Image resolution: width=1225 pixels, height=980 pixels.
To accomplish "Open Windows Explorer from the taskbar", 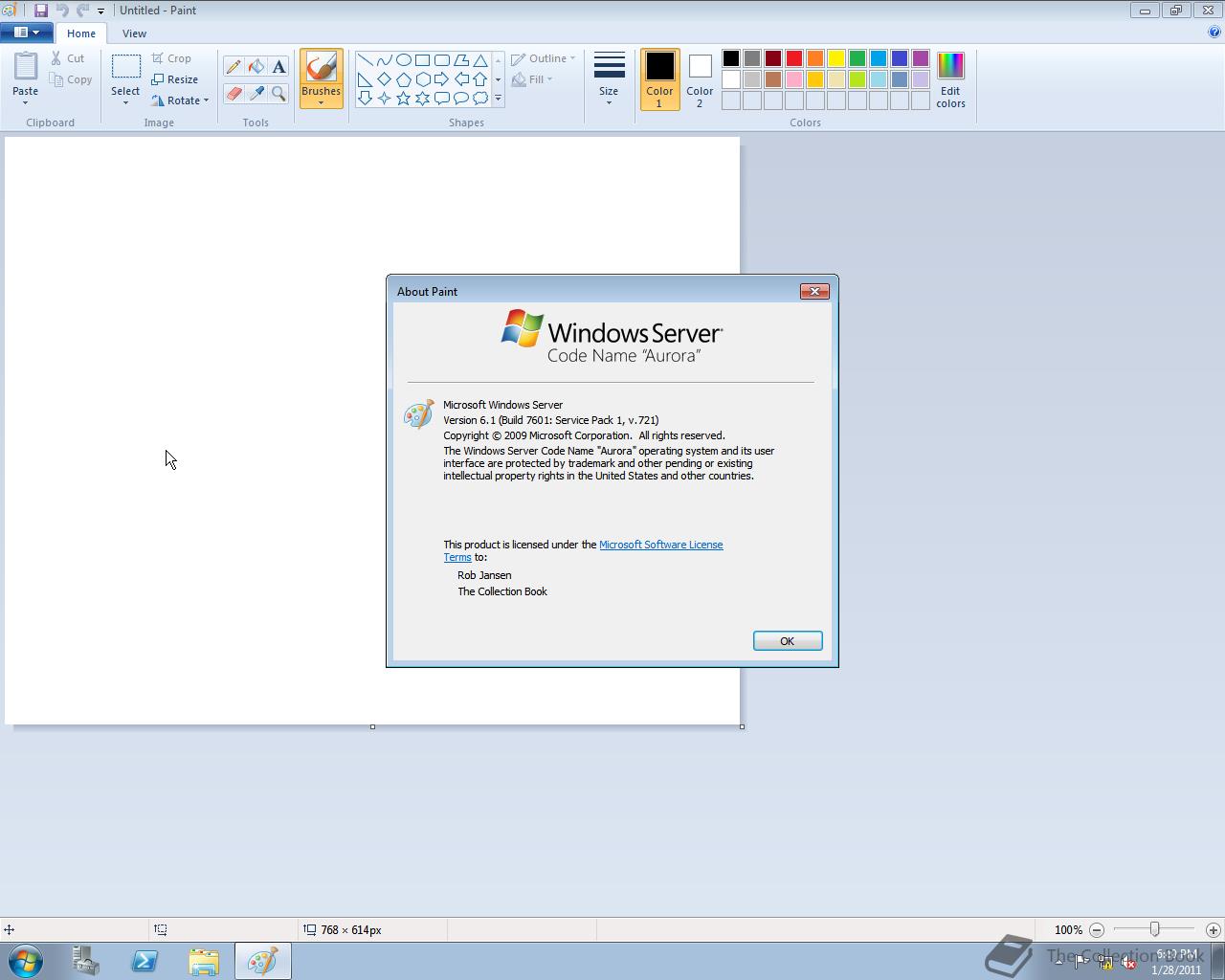I will coord(204,961).
